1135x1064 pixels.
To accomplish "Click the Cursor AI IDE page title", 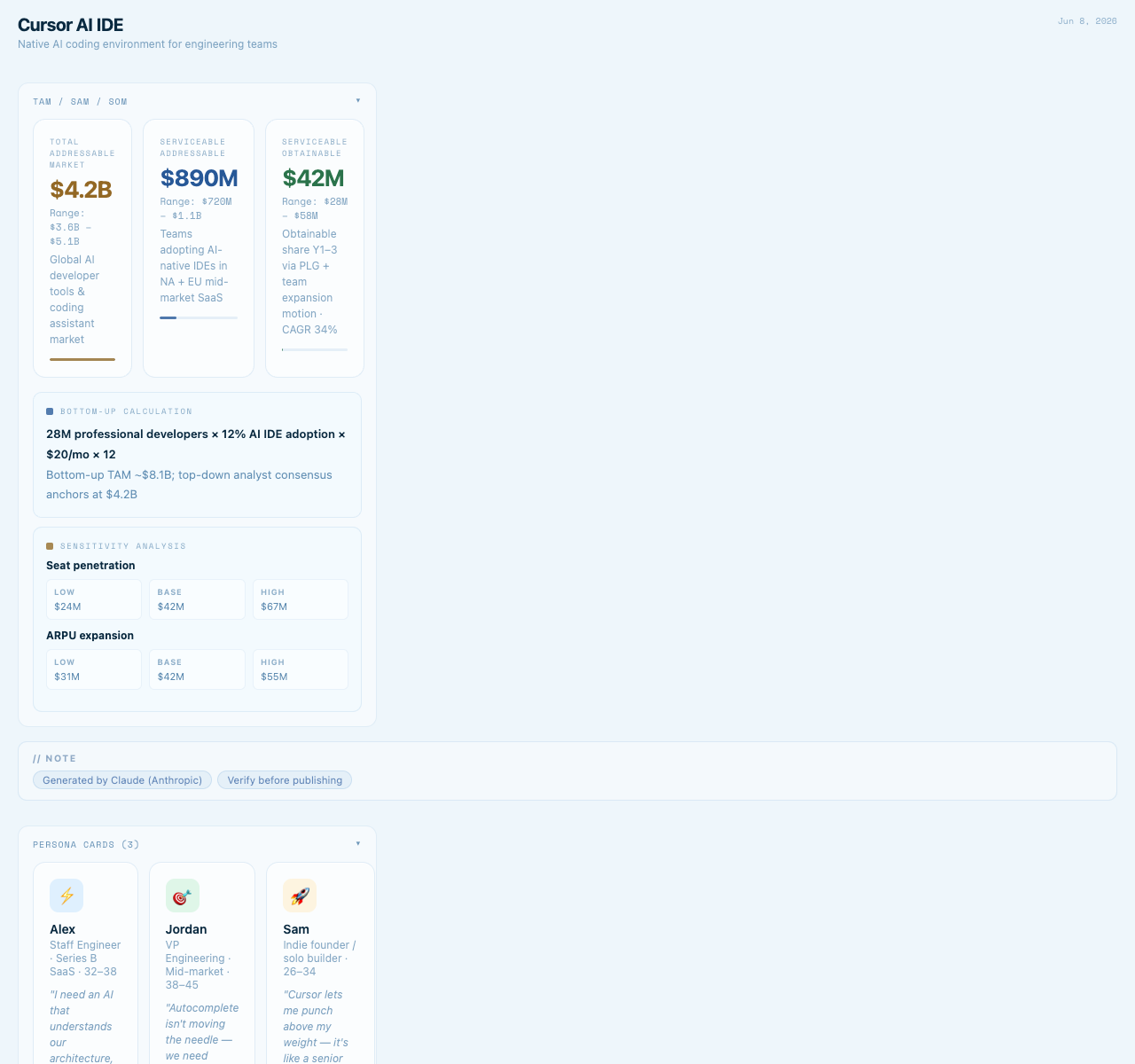I will 70,25.
